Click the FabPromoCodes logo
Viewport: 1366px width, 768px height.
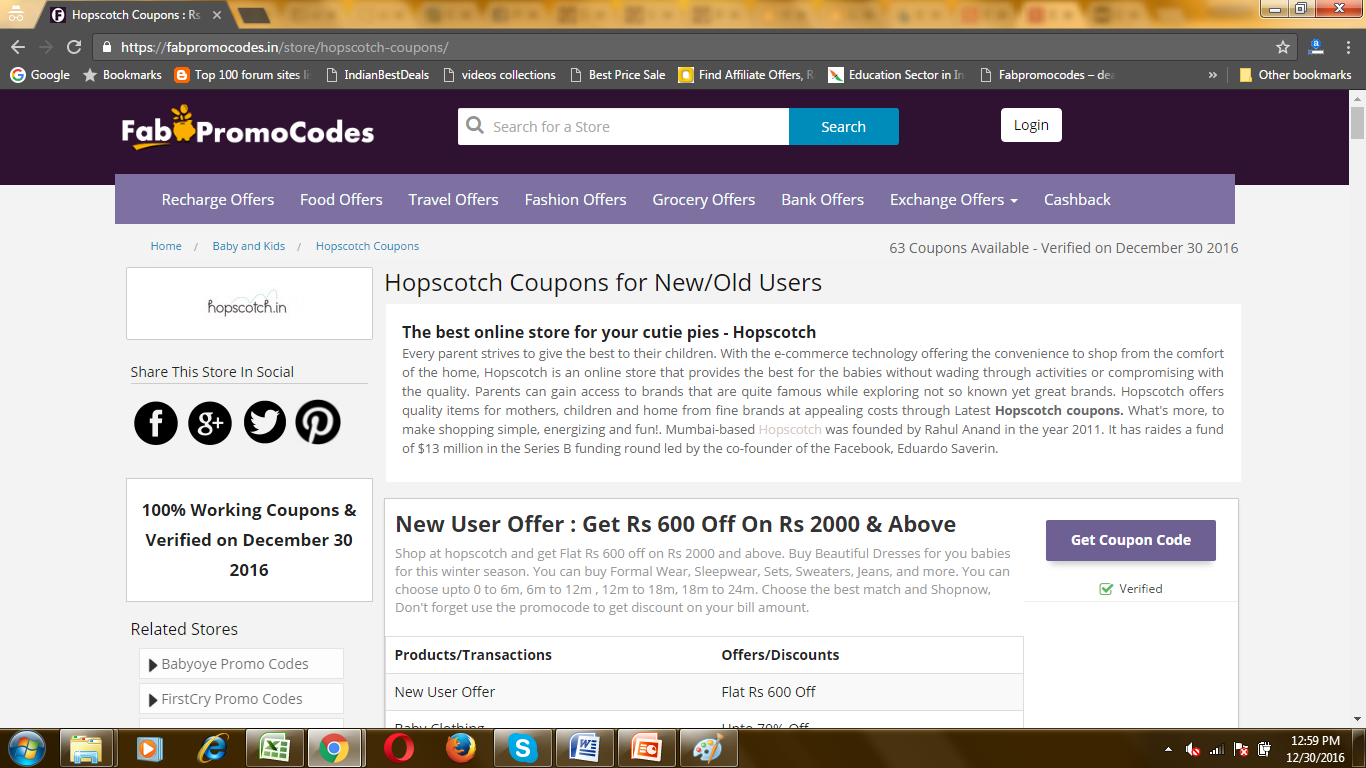(248, 128)
